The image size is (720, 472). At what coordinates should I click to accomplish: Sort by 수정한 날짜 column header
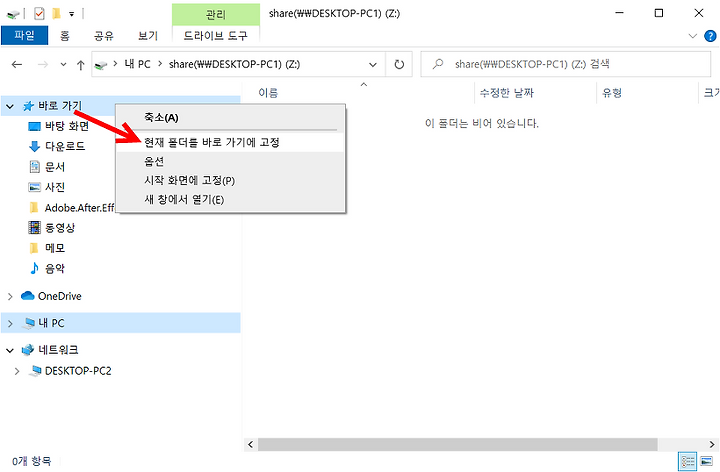[x=506, y=93]
